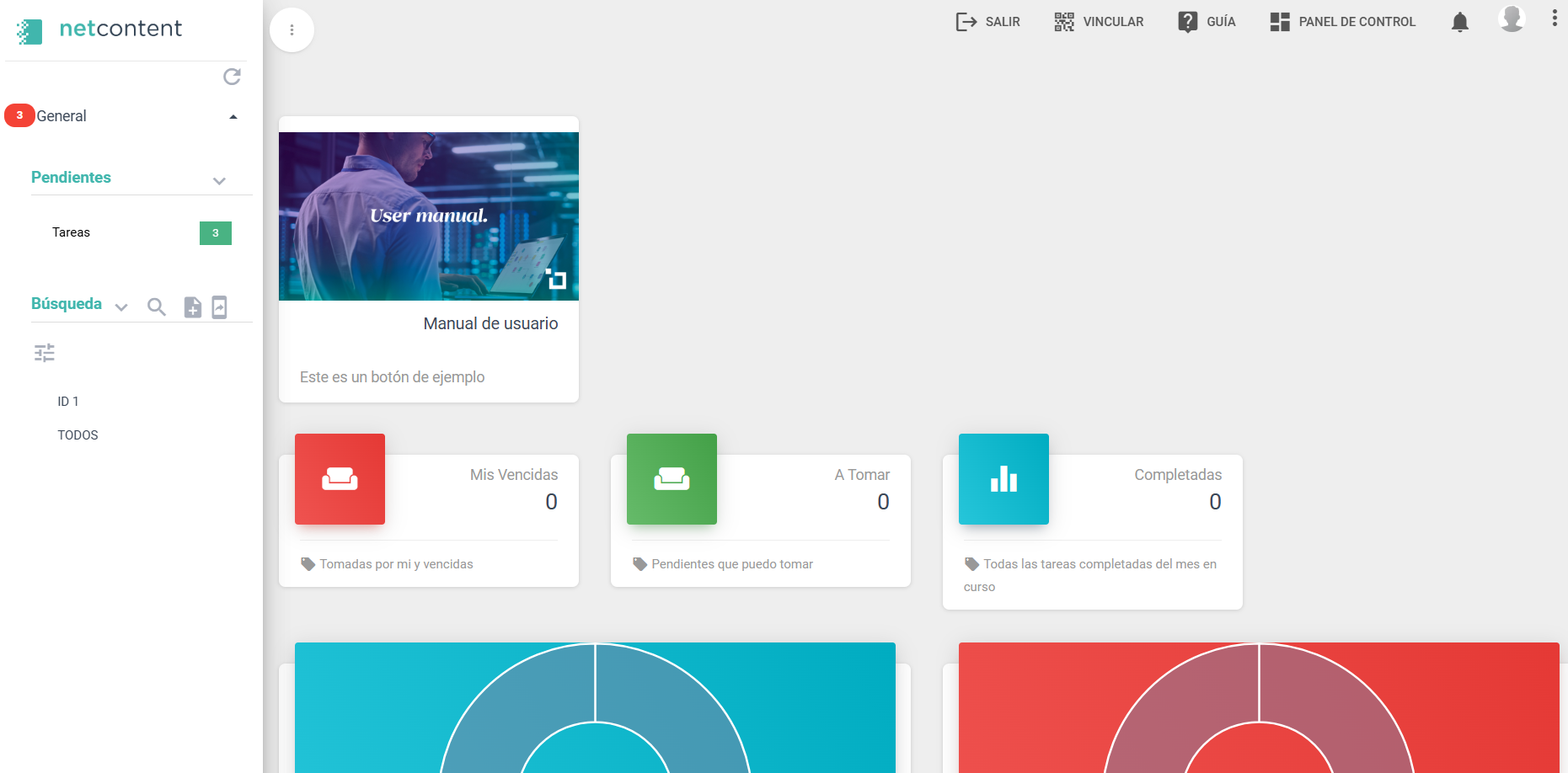Click the red Mis Vencidas inbox icon
The height and width of the screenshot is (773, 1568).
pos(340,479)
